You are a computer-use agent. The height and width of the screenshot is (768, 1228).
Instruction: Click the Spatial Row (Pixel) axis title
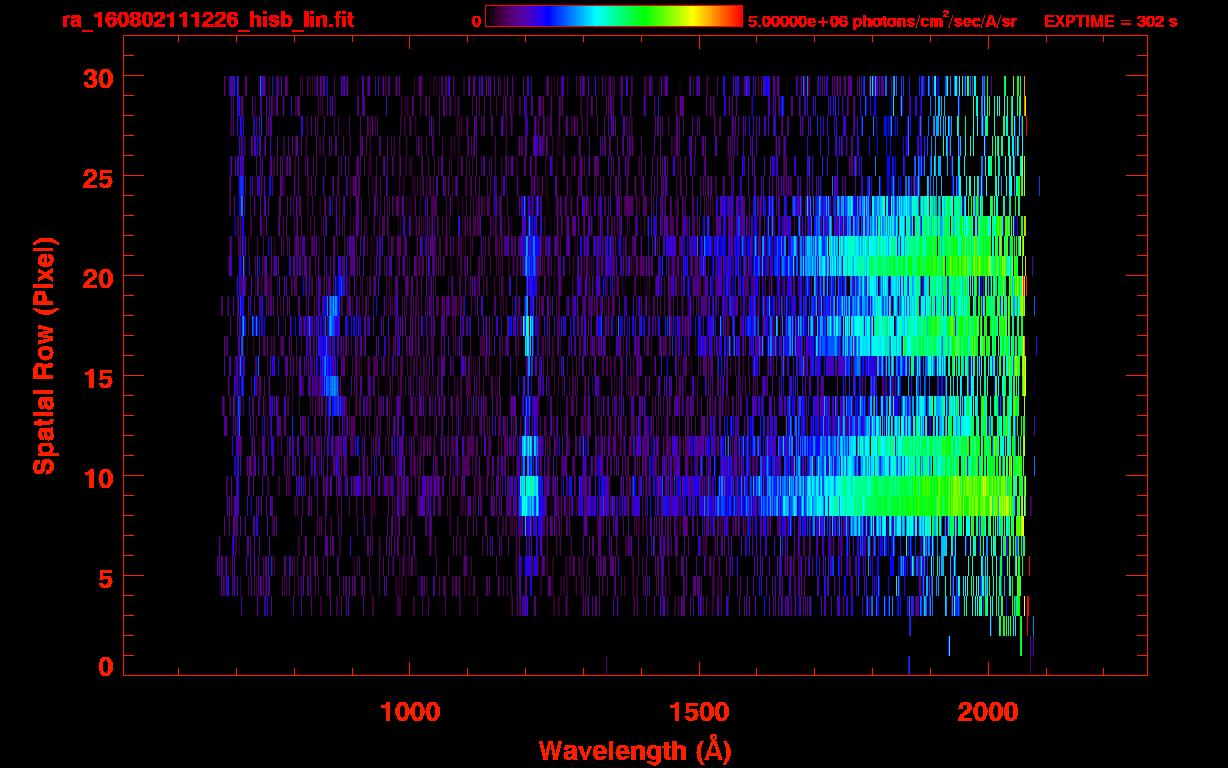coord(44,356)
